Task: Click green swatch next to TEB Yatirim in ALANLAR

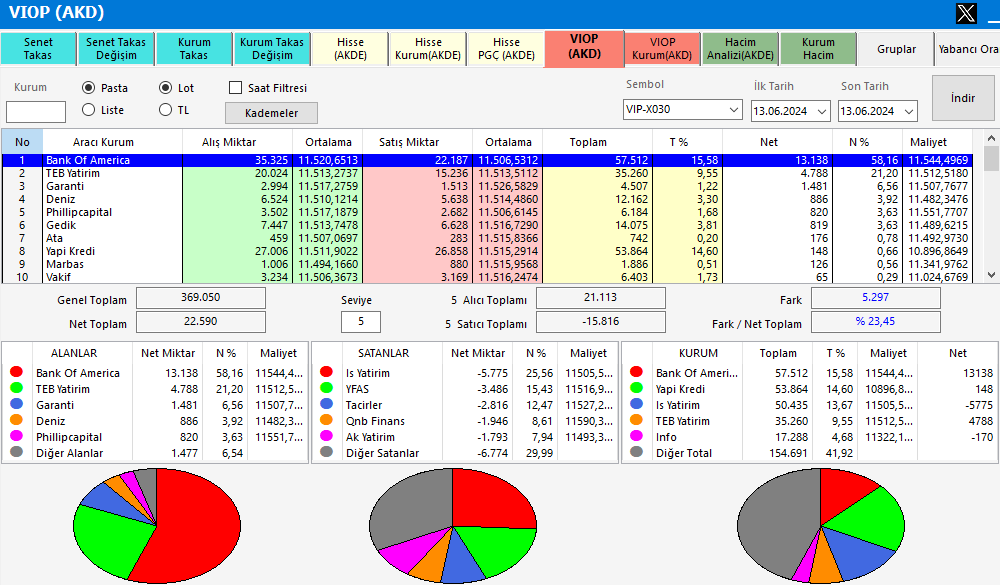Action: (x=17, y=388)
